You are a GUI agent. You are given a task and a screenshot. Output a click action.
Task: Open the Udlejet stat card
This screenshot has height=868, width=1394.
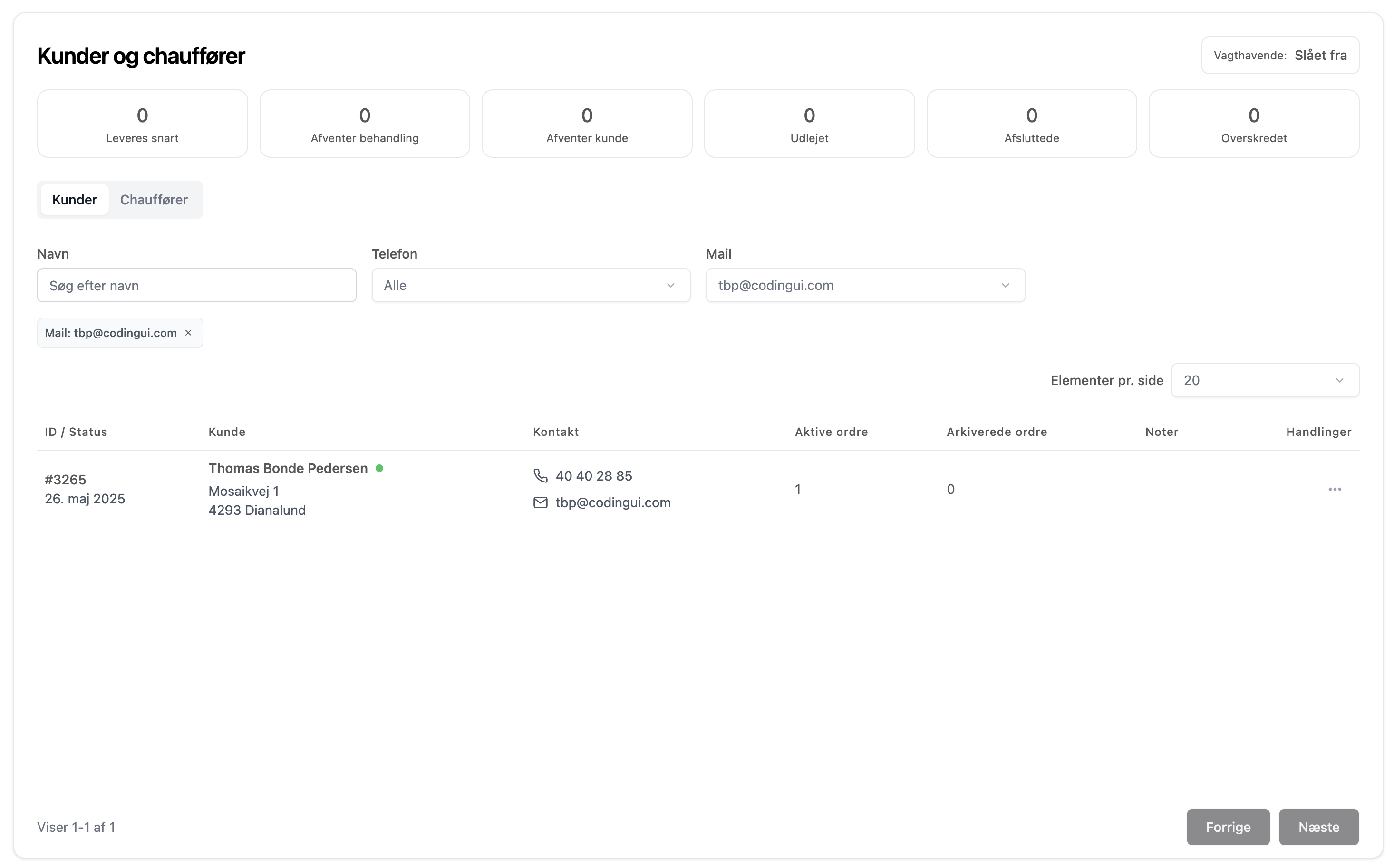(809, 124)
